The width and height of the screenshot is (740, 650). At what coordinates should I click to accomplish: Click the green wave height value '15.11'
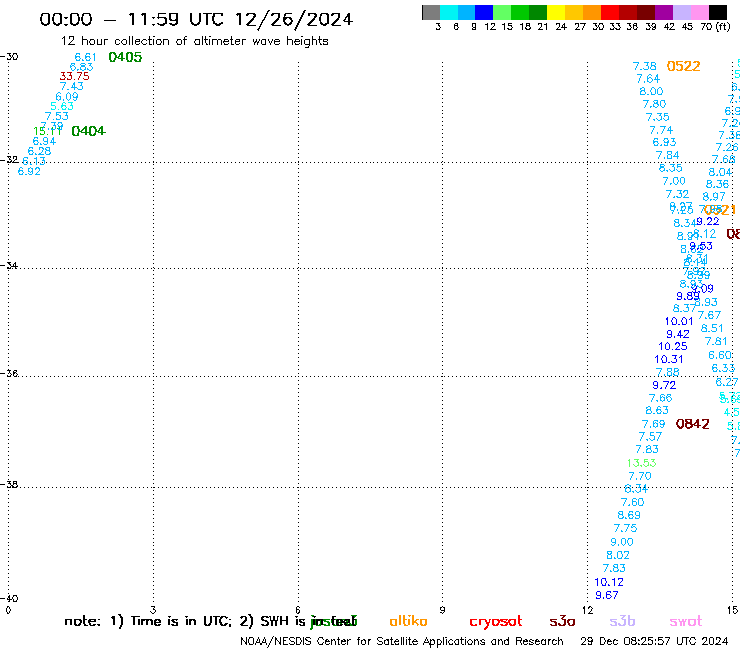[47, 131]
